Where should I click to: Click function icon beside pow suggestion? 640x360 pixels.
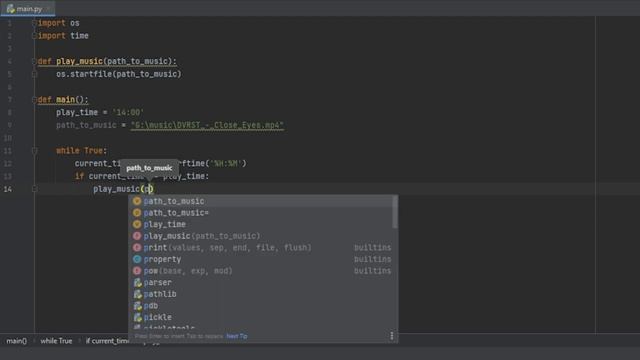[x=137, y=271]
